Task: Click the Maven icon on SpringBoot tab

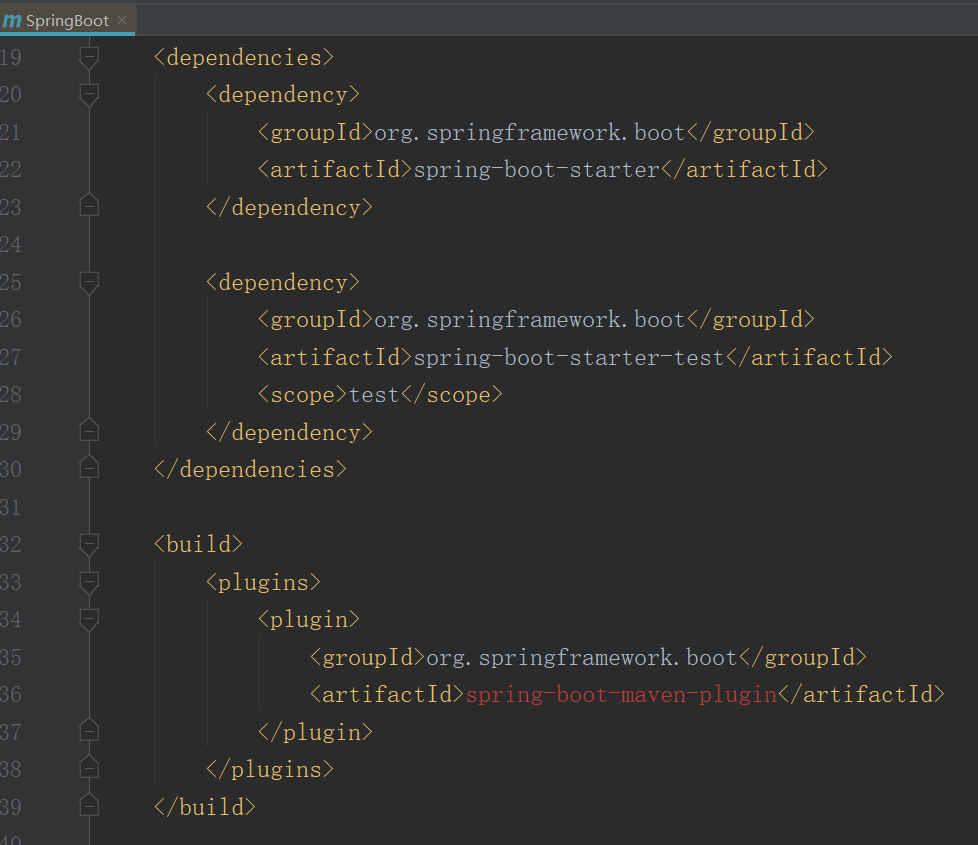Action: (x=11, y=21)
